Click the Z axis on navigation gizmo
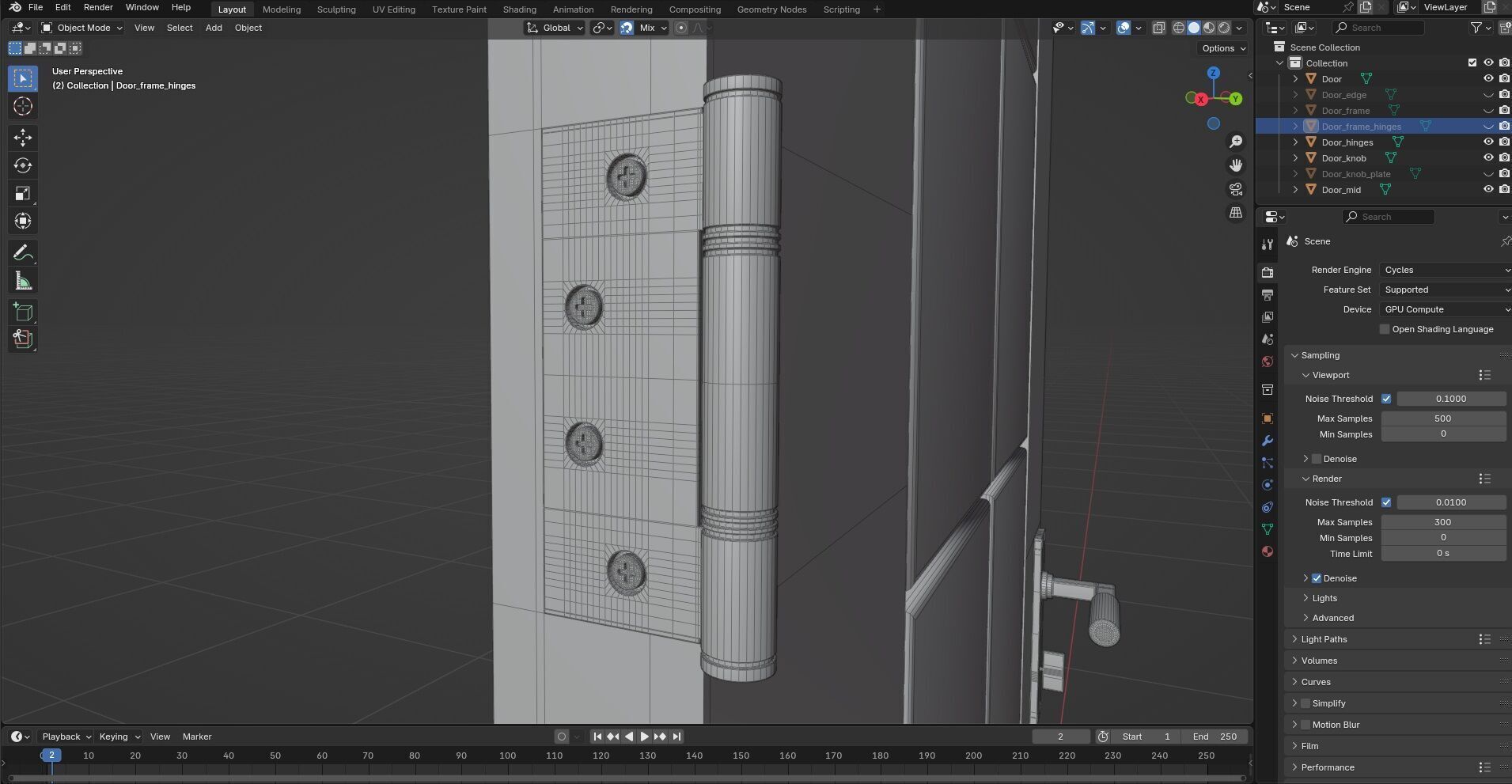This screenshot has width=1512, height=784. tap(1213, 73)
